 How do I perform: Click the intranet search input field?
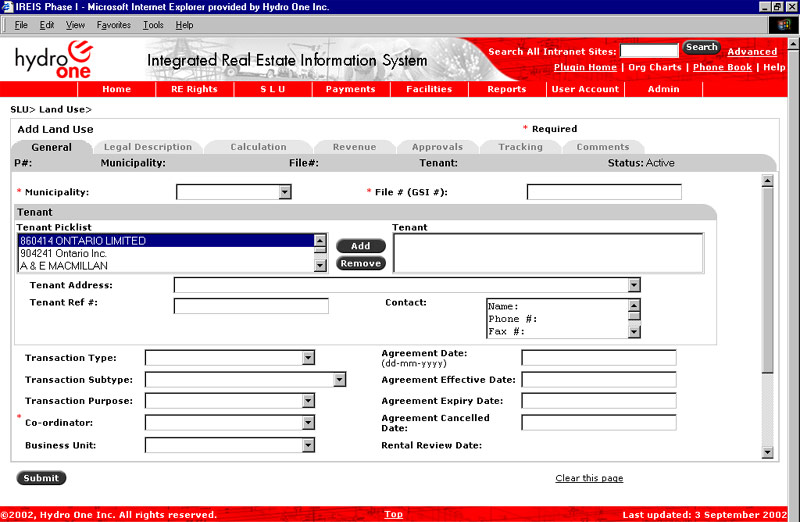tap(649, 51)
